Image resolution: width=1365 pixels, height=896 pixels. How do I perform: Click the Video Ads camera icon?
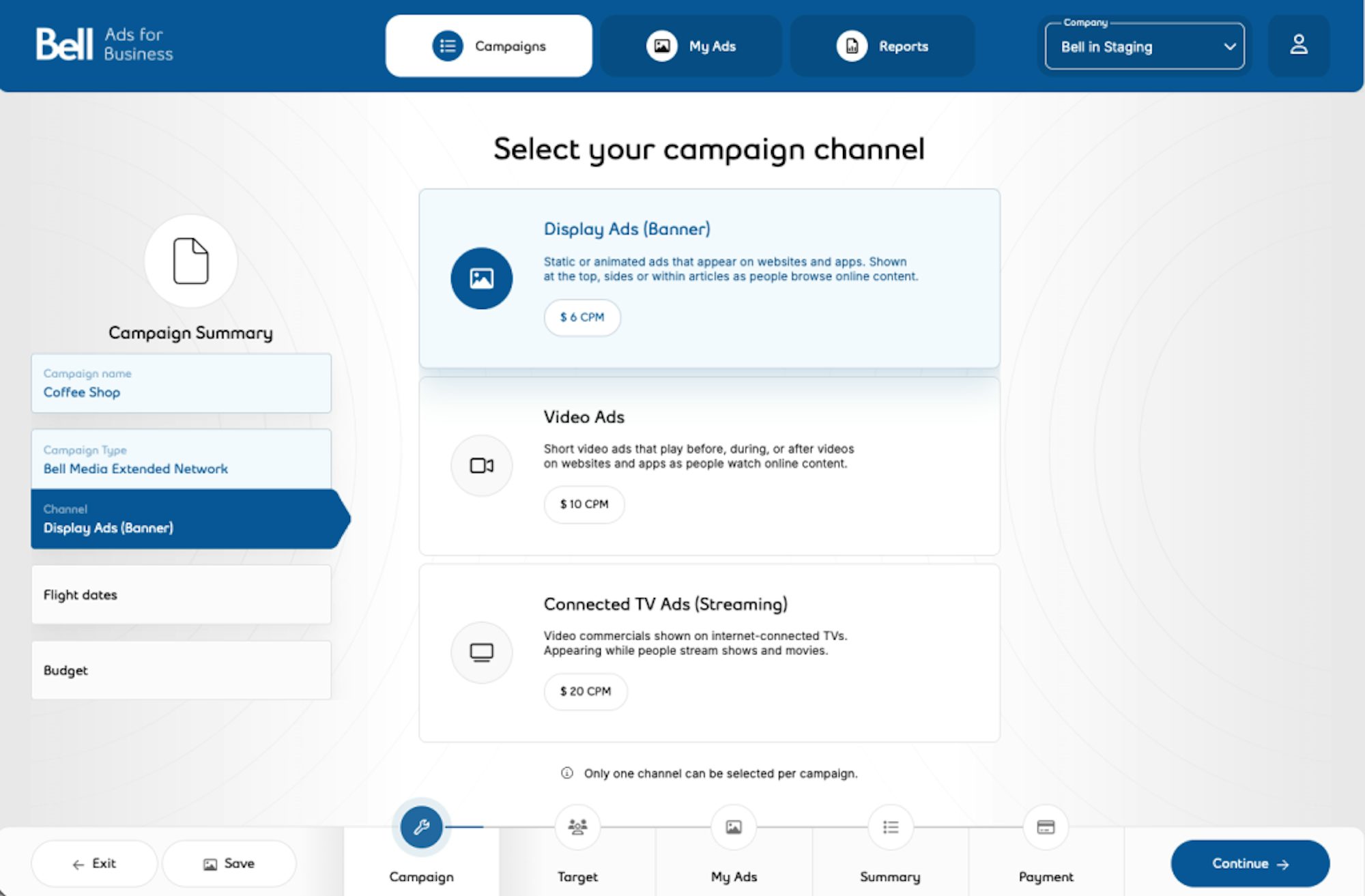(x=481, y=465)
